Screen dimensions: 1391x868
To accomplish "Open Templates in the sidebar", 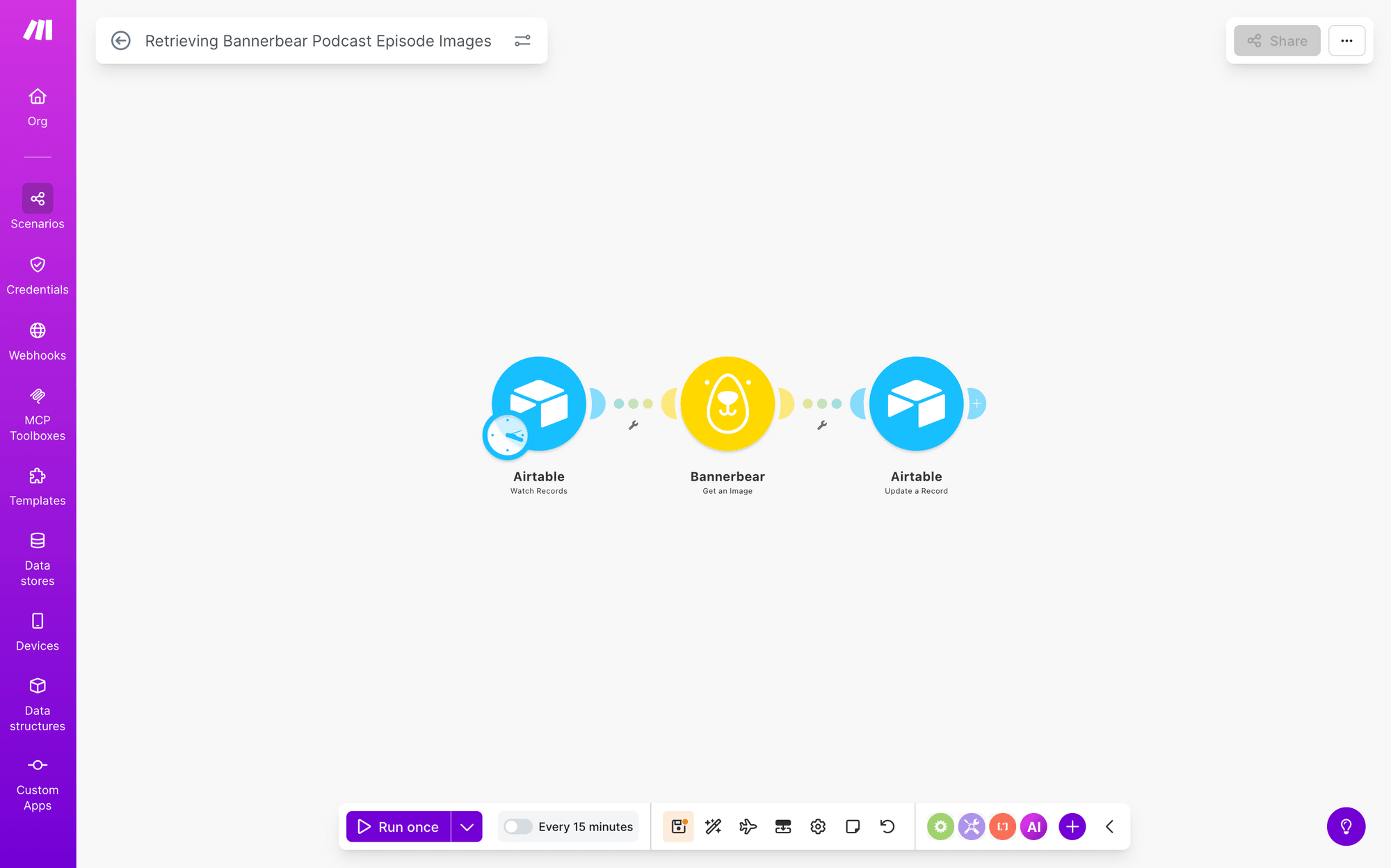I will coord(38,487).
